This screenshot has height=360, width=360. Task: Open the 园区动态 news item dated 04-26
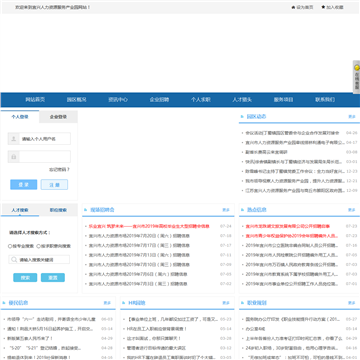tap(292, 133)
